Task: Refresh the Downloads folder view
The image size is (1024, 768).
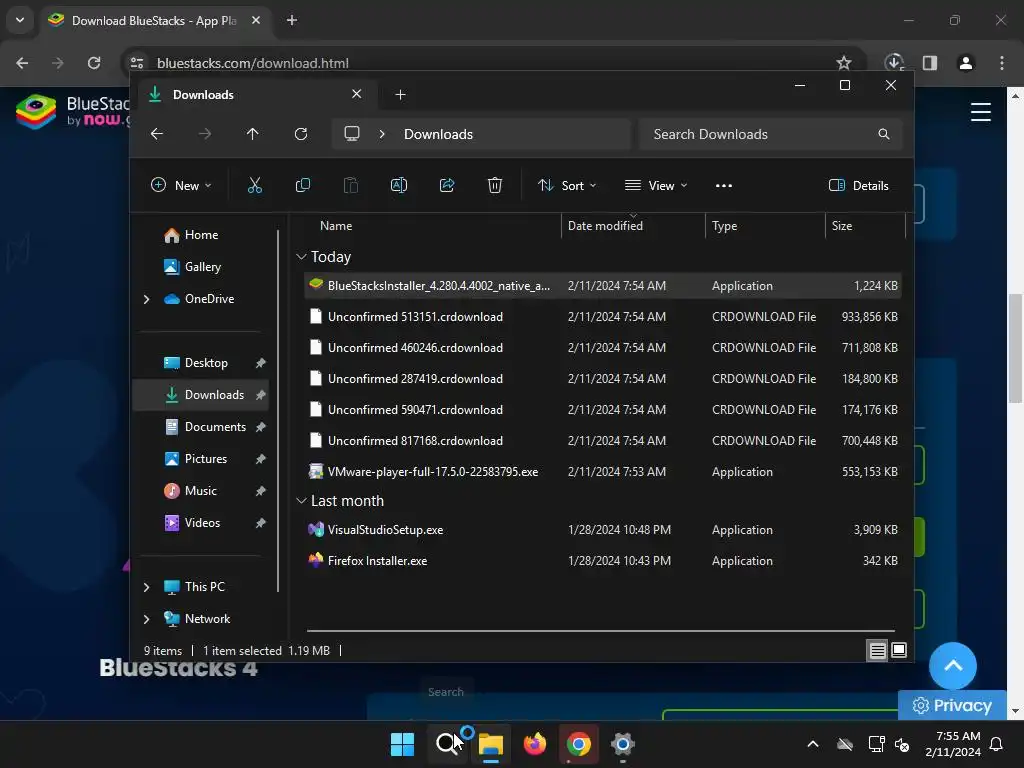Action: pos(301,134)
